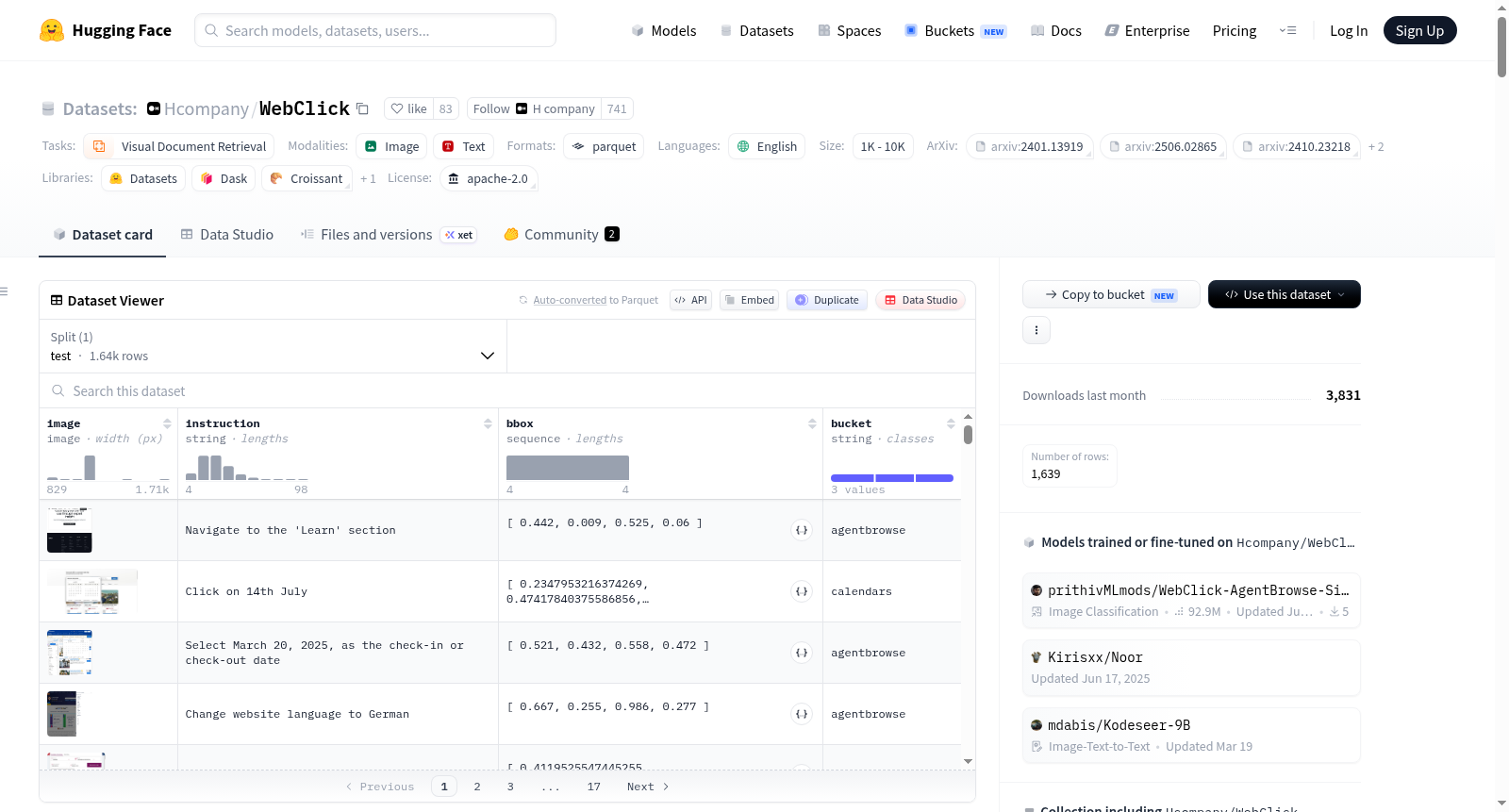Go to Models in top navigation
Viewport: 1509px width, 812px height.
(x=664, y=30)
